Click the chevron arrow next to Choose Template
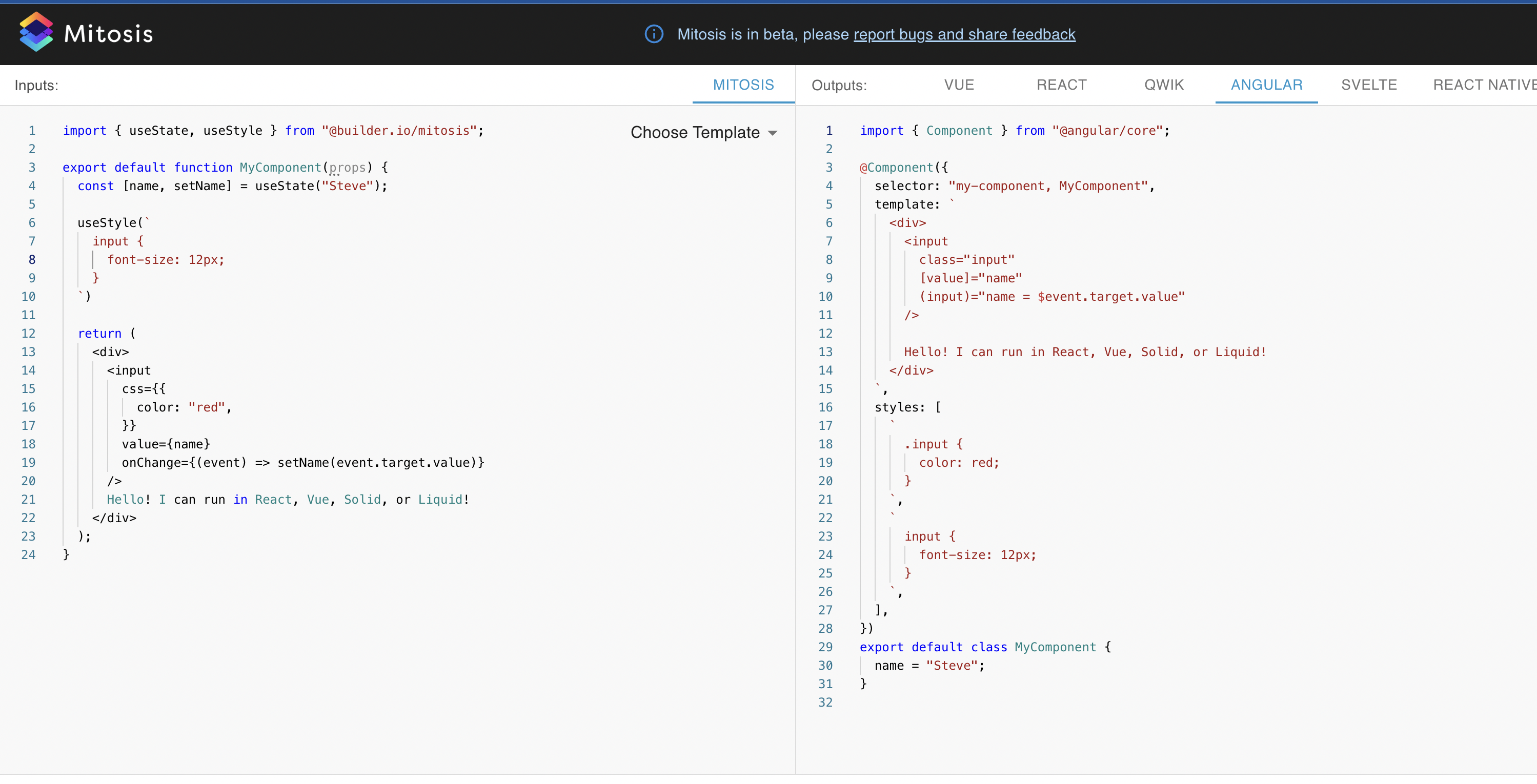 click(773, 133)
